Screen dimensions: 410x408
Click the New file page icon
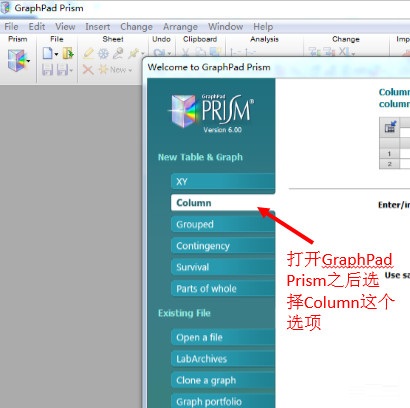[47, 53]
